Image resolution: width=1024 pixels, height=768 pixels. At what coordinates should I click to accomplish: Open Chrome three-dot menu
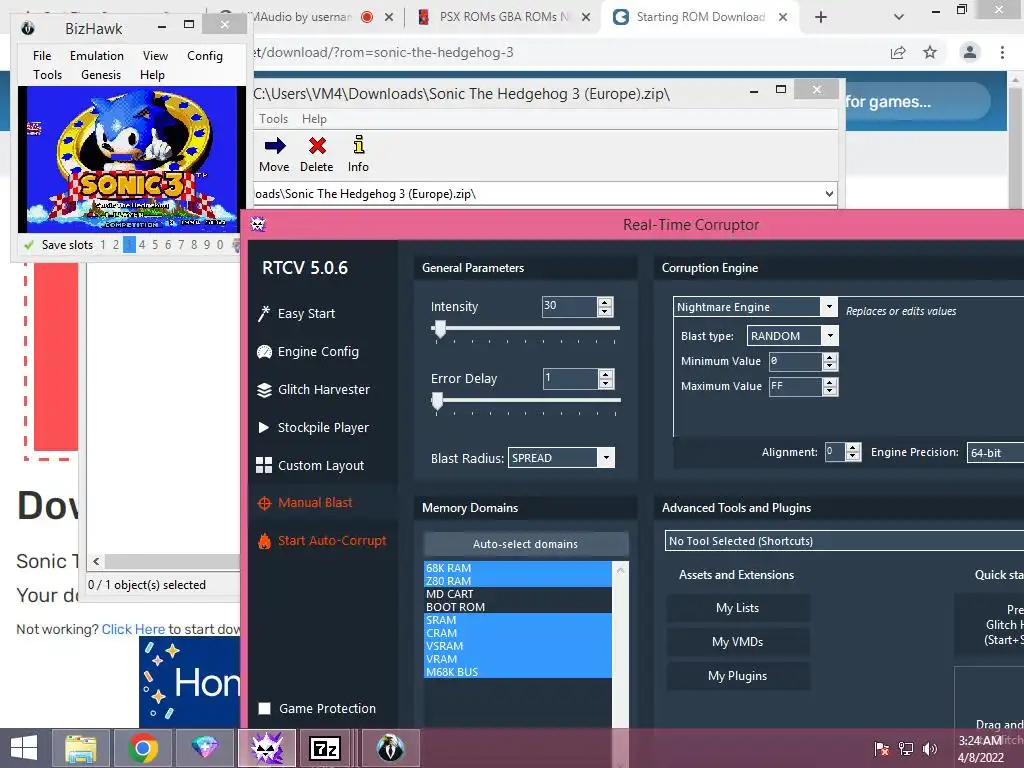[1002, 52]
